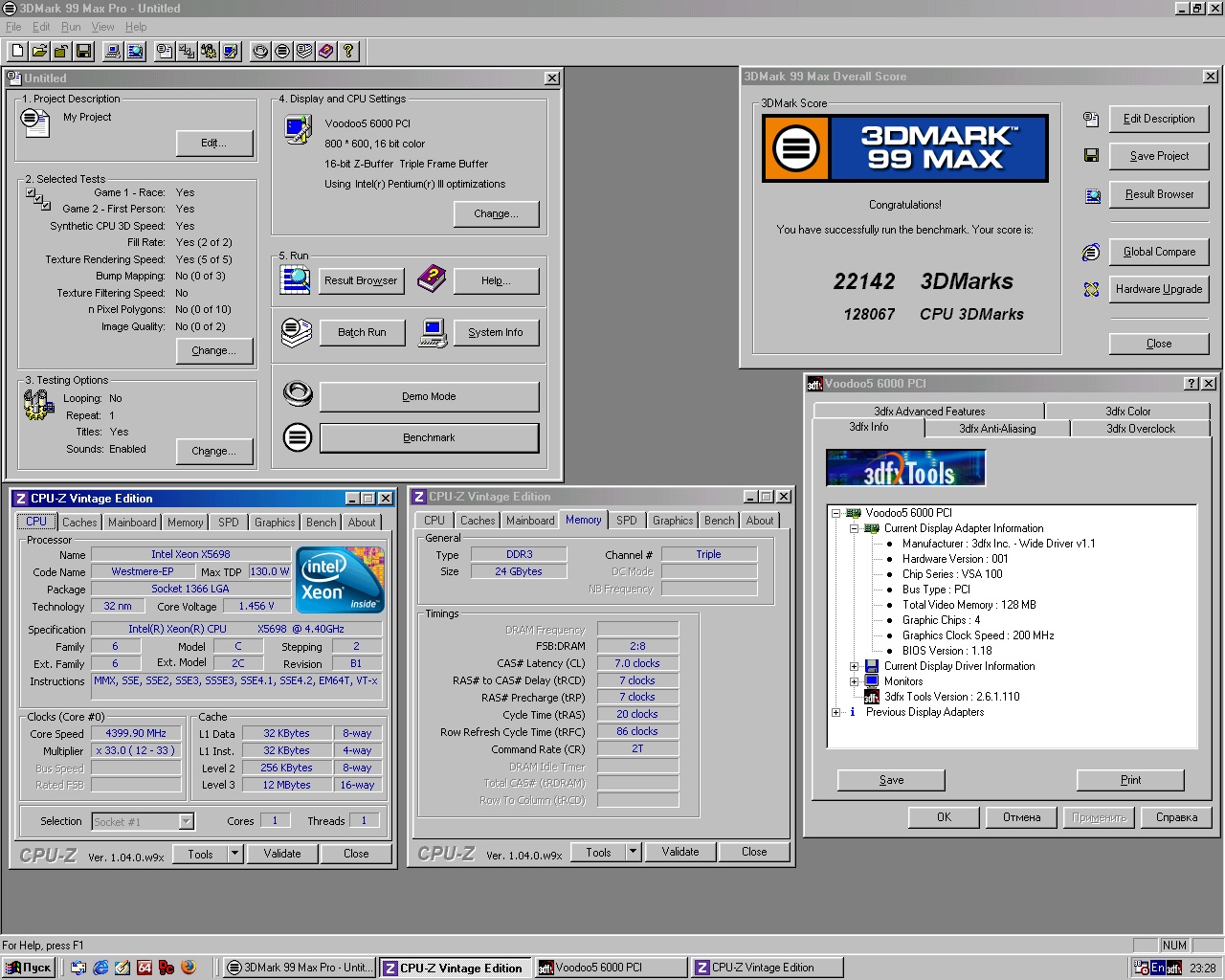
Task: Click the Intel Xeon inside logo
Action: (x=340, y=580)
